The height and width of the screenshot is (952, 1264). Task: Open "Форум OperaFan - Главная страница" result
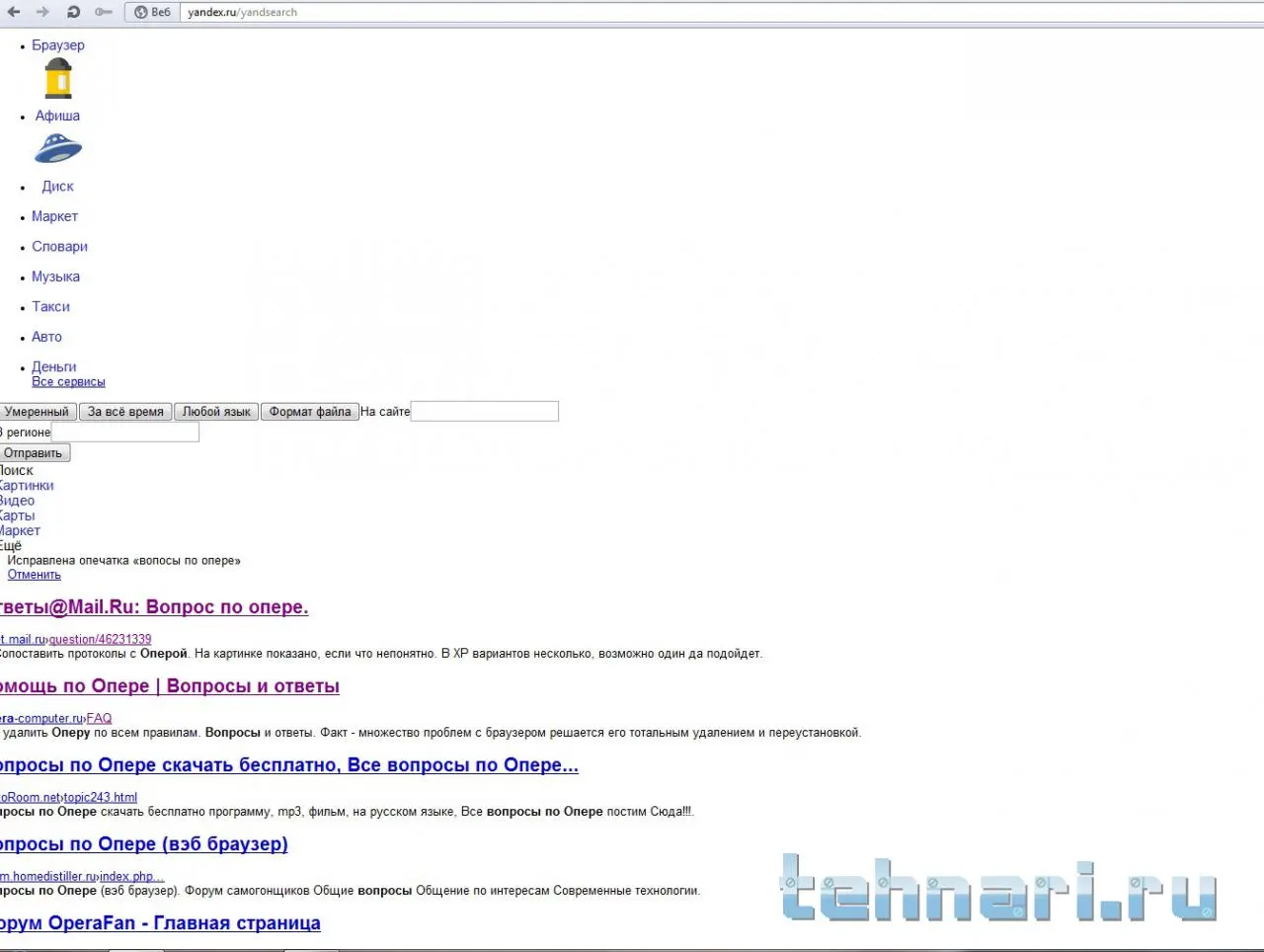pyautogui.click(x=160, y=923)
